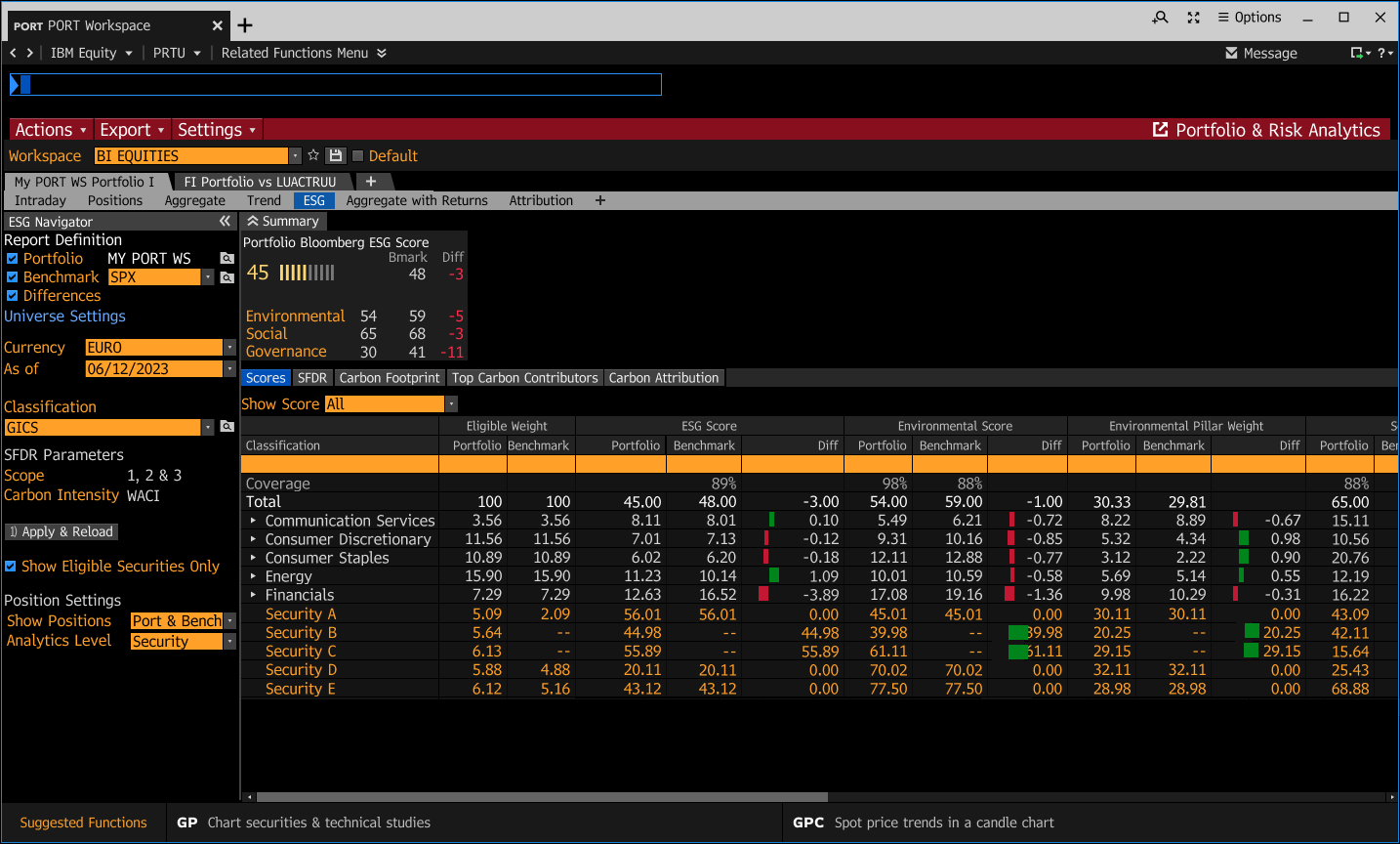The image size is (1400, 844).
Task: Click the lookup icon next to Portfolio MY PORT WS
Action: click(227, 258)
